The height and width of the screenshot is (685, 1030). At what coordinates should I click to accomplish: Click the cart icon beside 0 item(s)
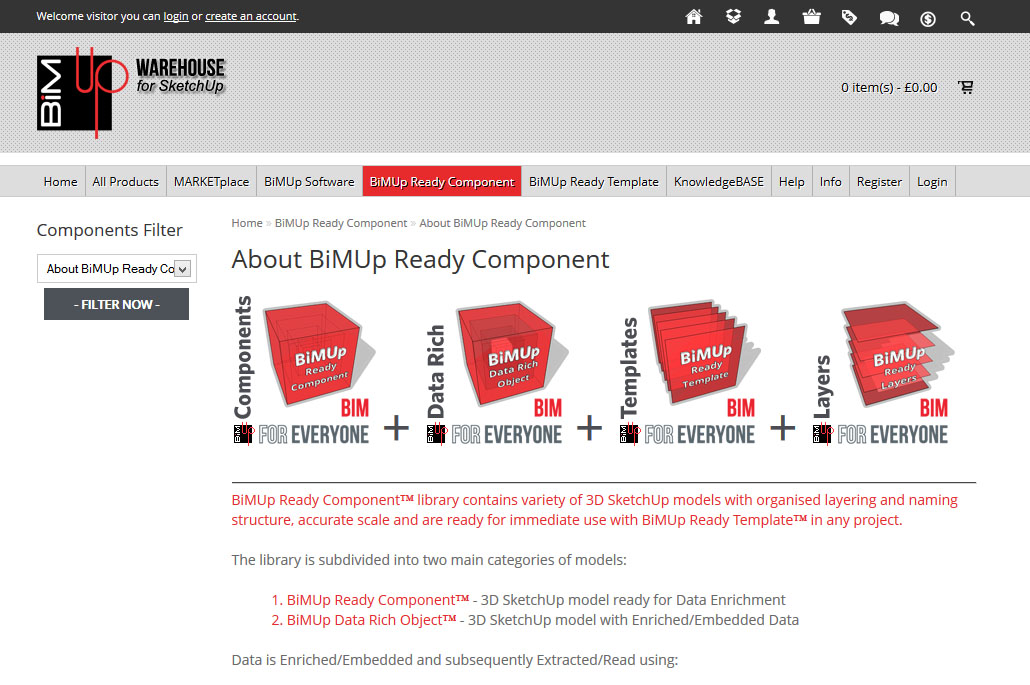pos(965,87)
